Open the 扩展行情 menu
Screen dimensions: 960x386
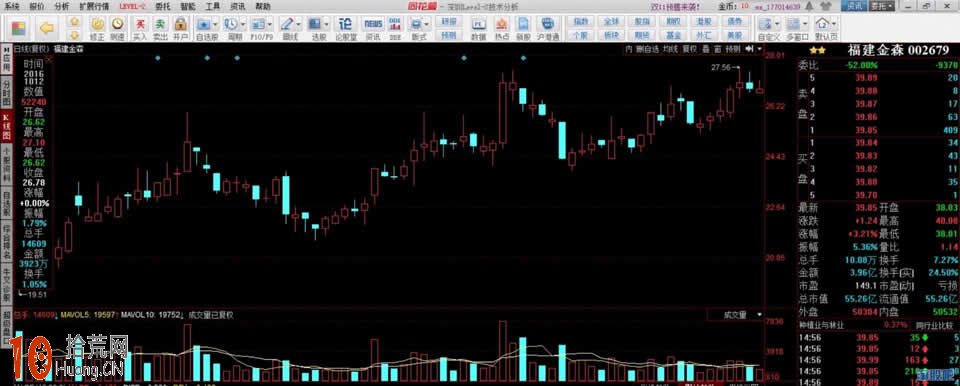[x=94, y=6]
